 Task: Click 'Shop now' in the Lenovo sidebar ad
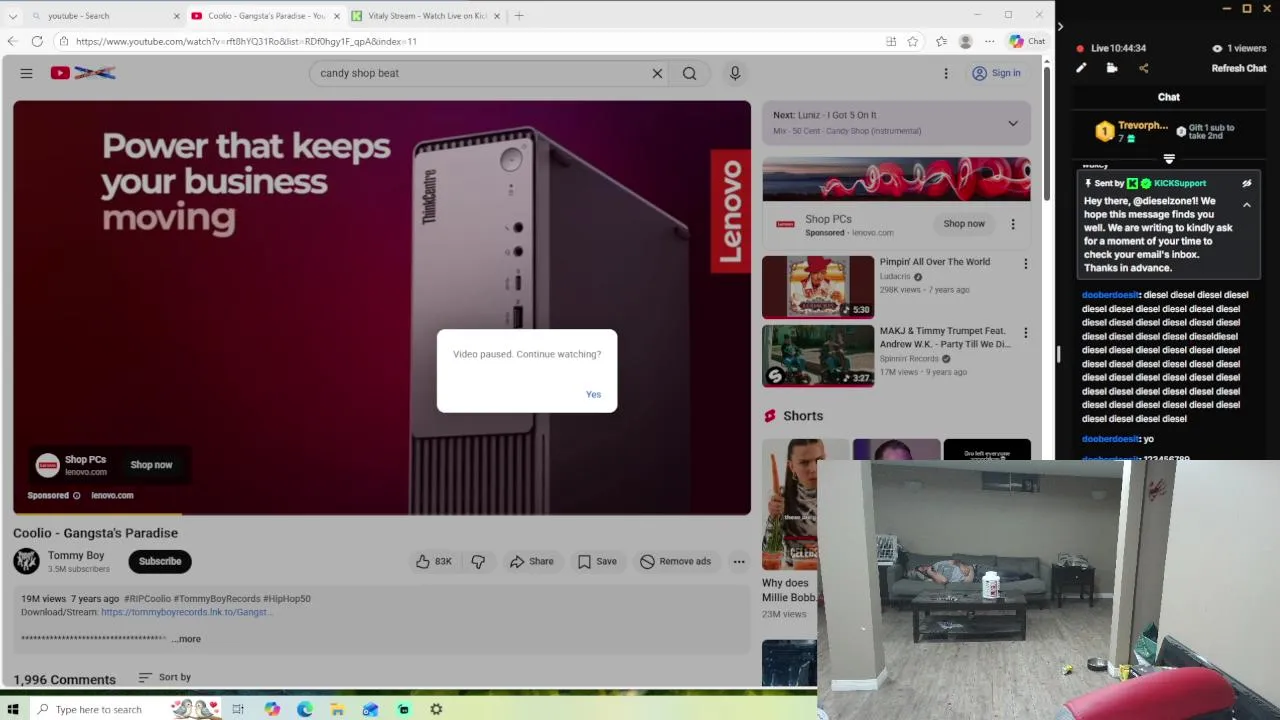(964, 224)
